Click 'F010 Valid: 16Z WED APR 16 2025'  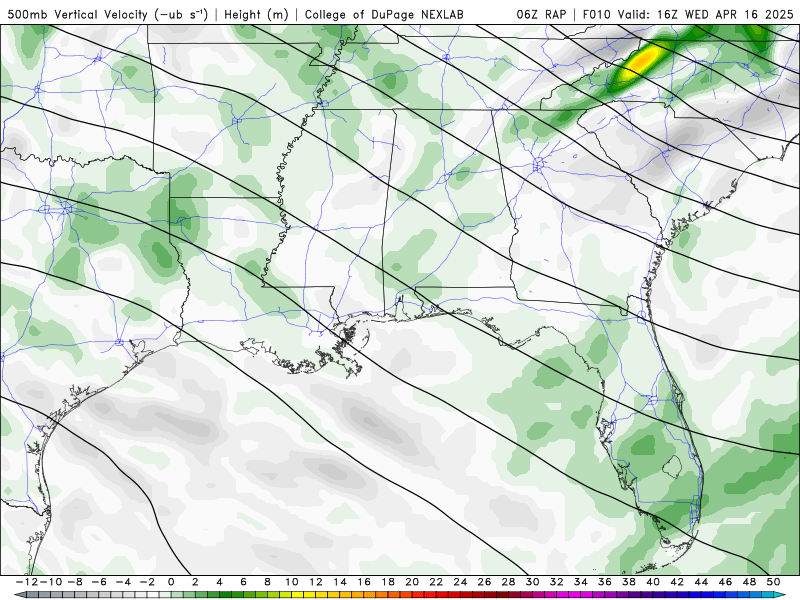(688, 14)
